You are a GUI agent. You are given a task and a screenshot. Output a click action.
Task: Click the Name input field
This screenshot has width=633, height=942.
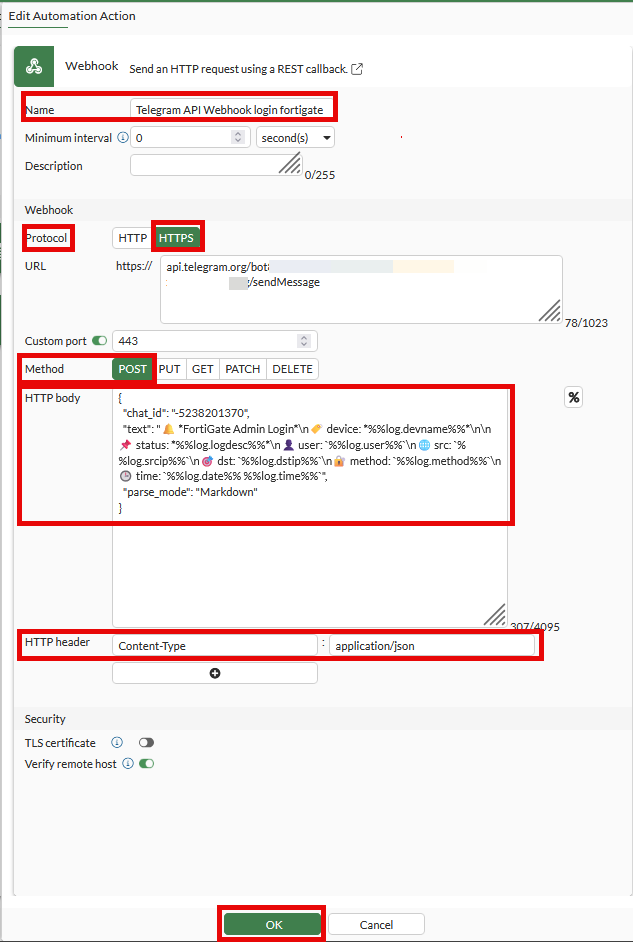(x=232, y=109)
